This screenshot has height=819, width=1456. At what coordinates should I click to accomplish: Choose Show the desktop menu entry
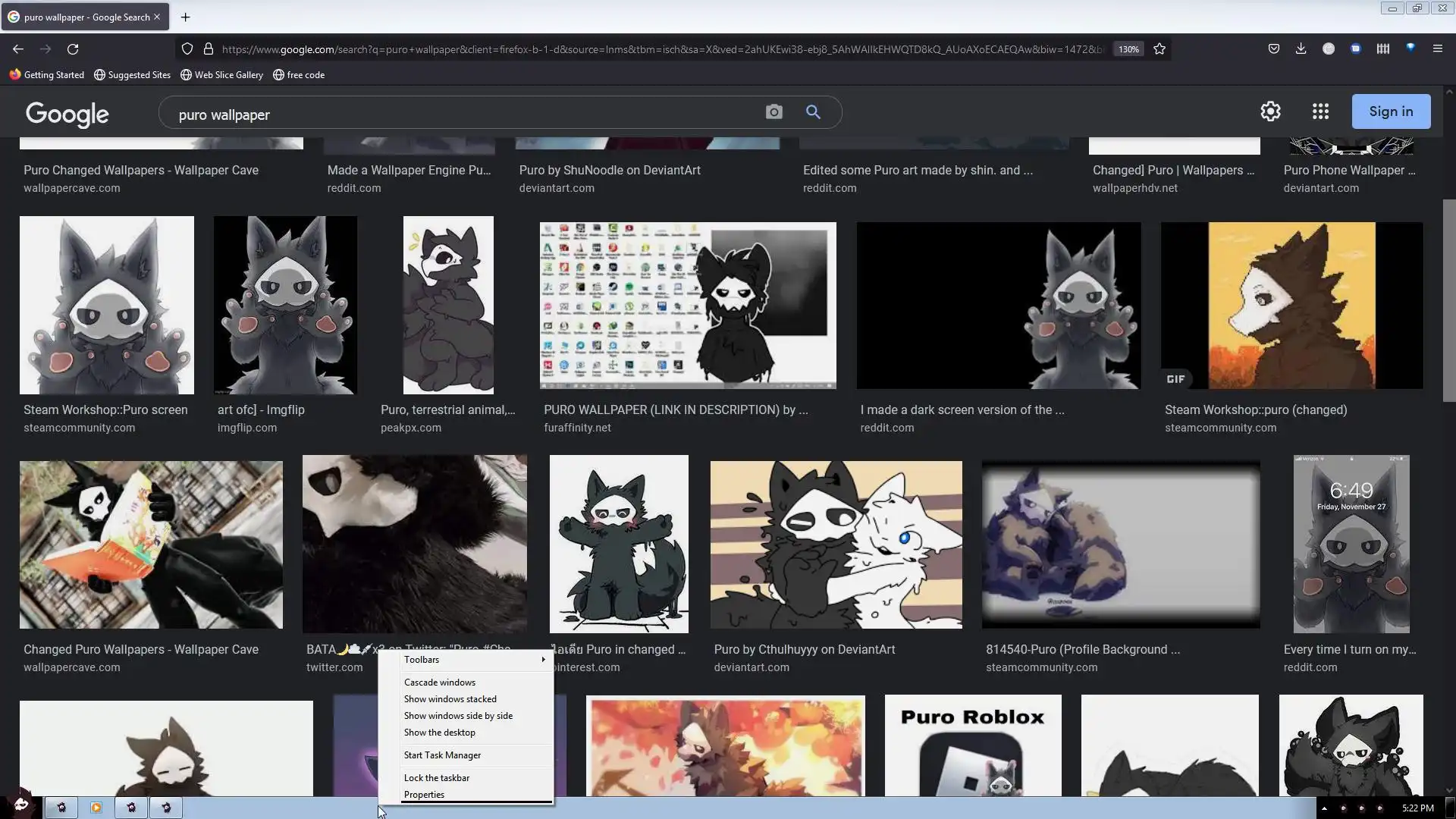click(x=439, y=733)
